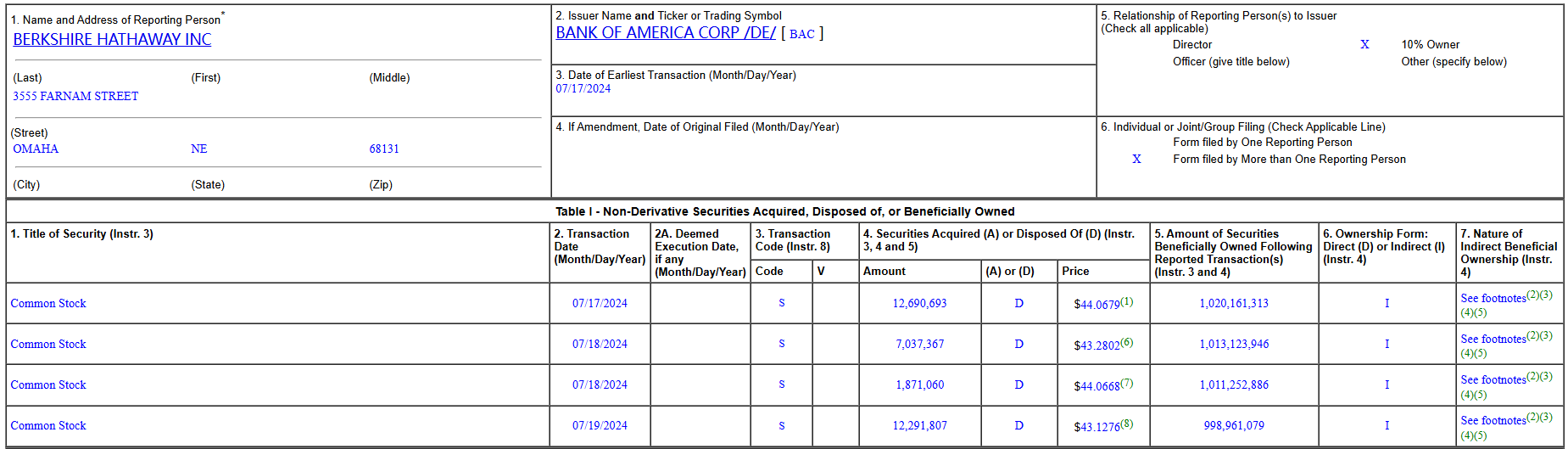Click footnote (8) next to price $43.1276
This screenshot has height=449, width=1568.
(x=1127, y=424)
